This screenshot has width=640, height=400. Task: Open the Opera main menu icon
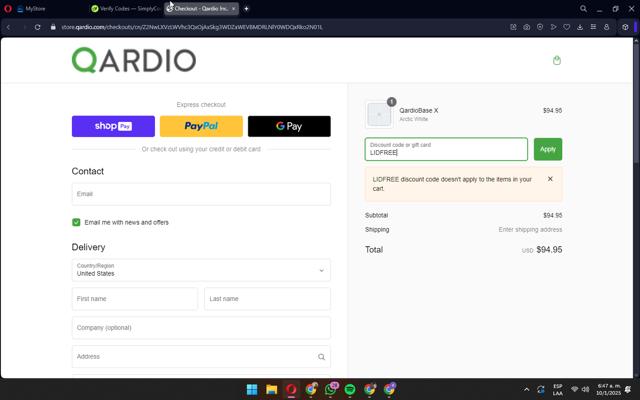click(x=8, y=9)
